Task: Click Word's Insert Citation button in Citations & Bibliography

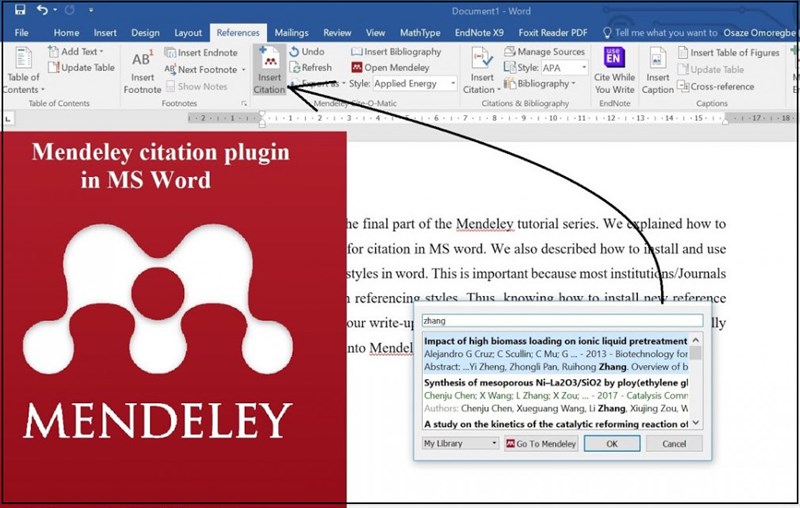Action: click(481, 71)
